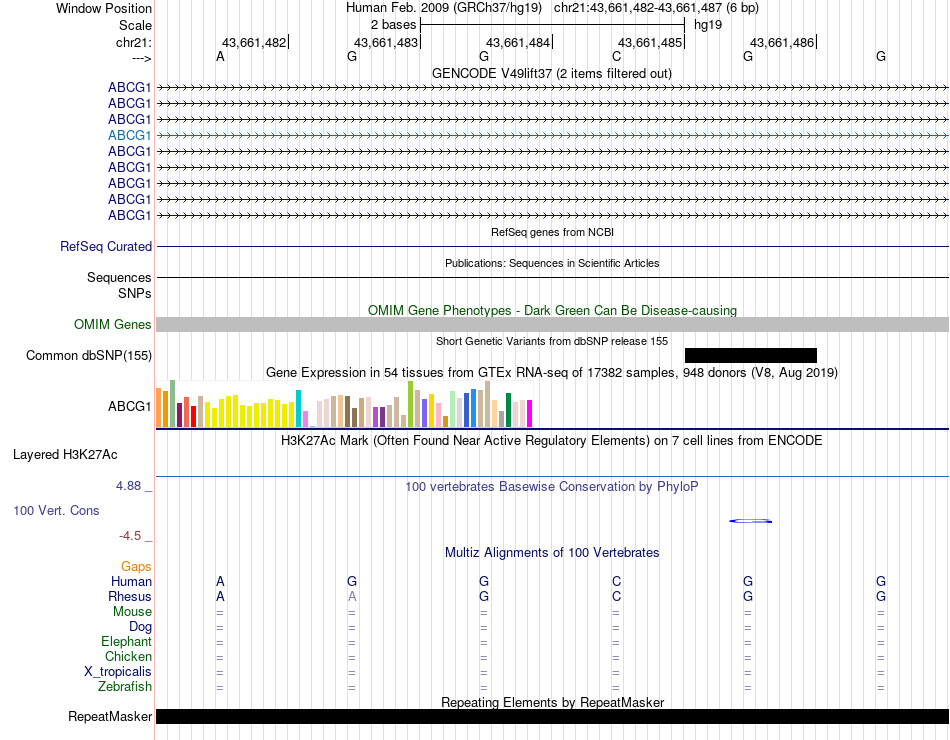Click the 4.88 PhyloP upper scale value
This screenshot has height=740, width=950.
(x=128, y=486)
